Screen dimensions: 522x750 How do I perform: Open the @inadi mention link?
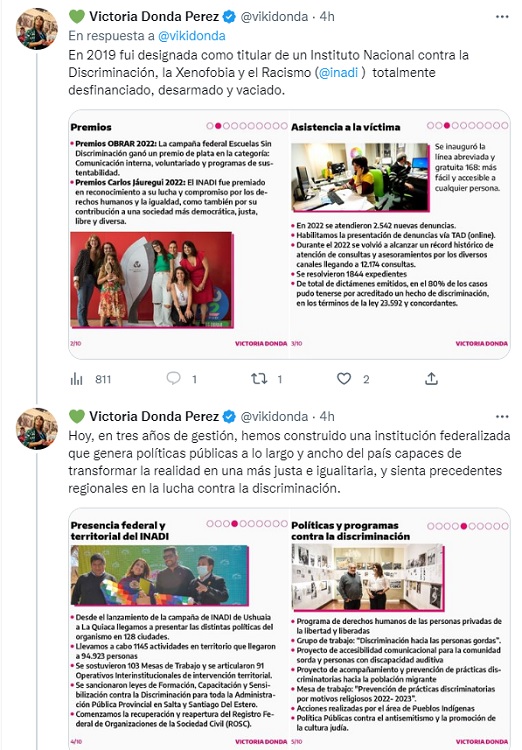click(x=338, y=73)
